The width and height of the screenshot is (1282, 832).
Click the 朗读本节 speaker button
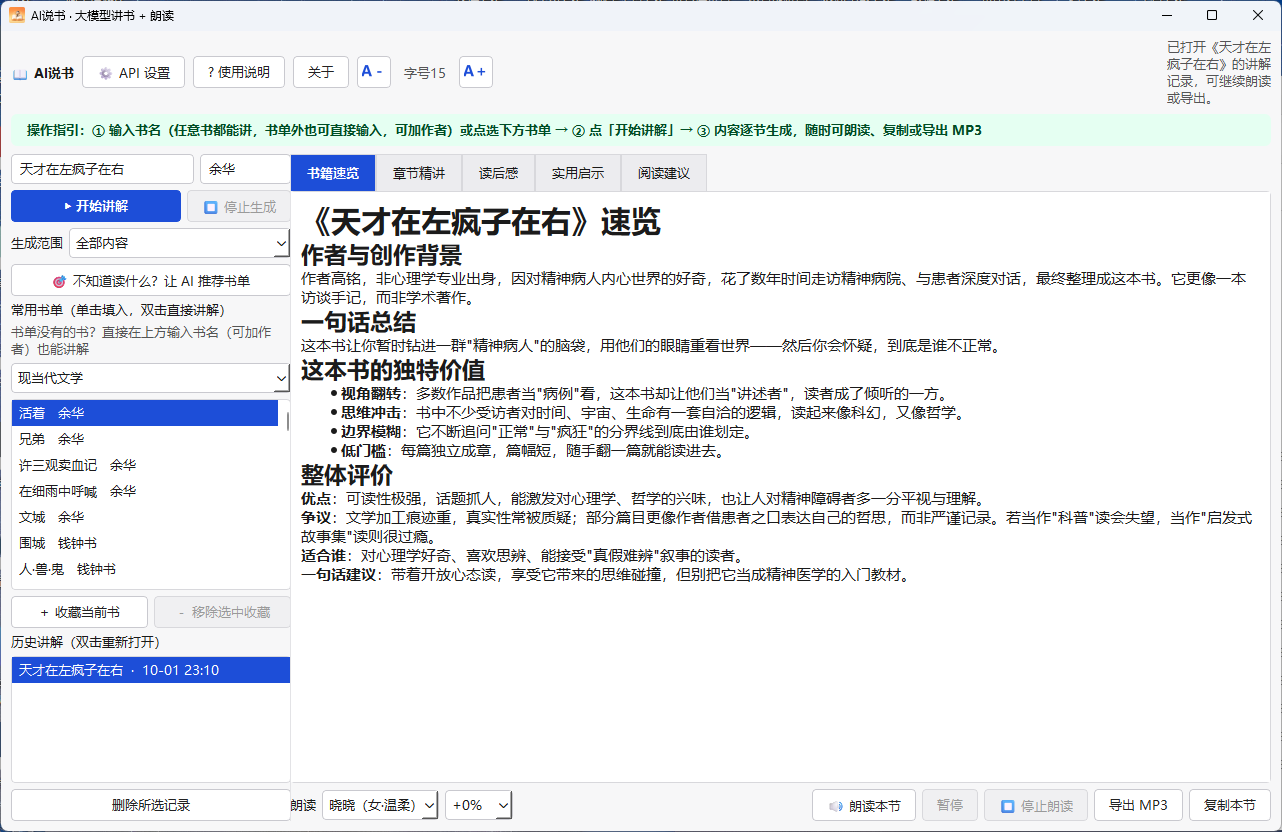click(x=864, y=805)
